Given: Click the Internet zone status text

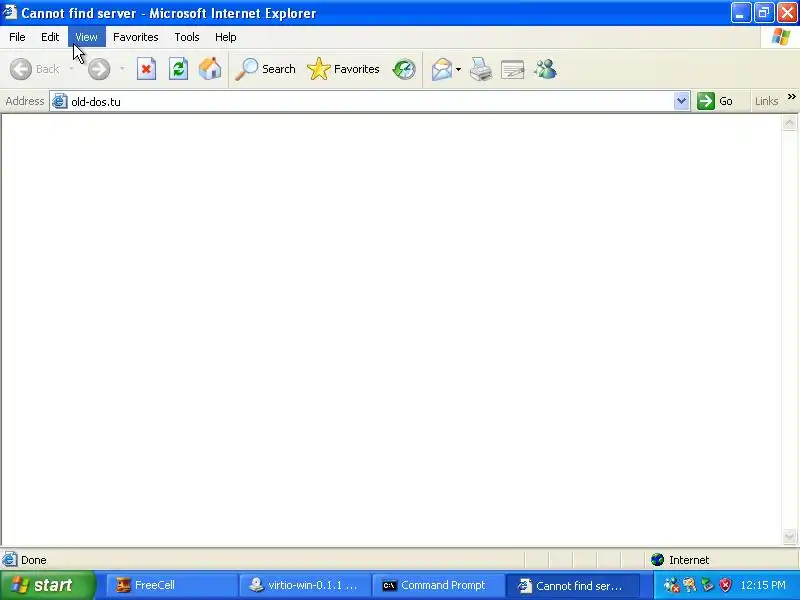Looking at the screenshot, I should point(689,560).
